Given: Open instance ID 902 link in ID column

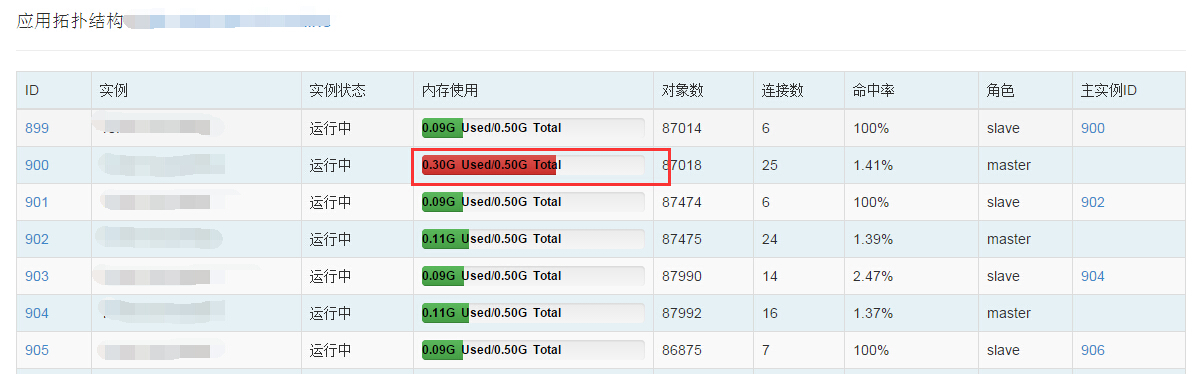Looking at the screenshot, I should (x=37, y=239).
